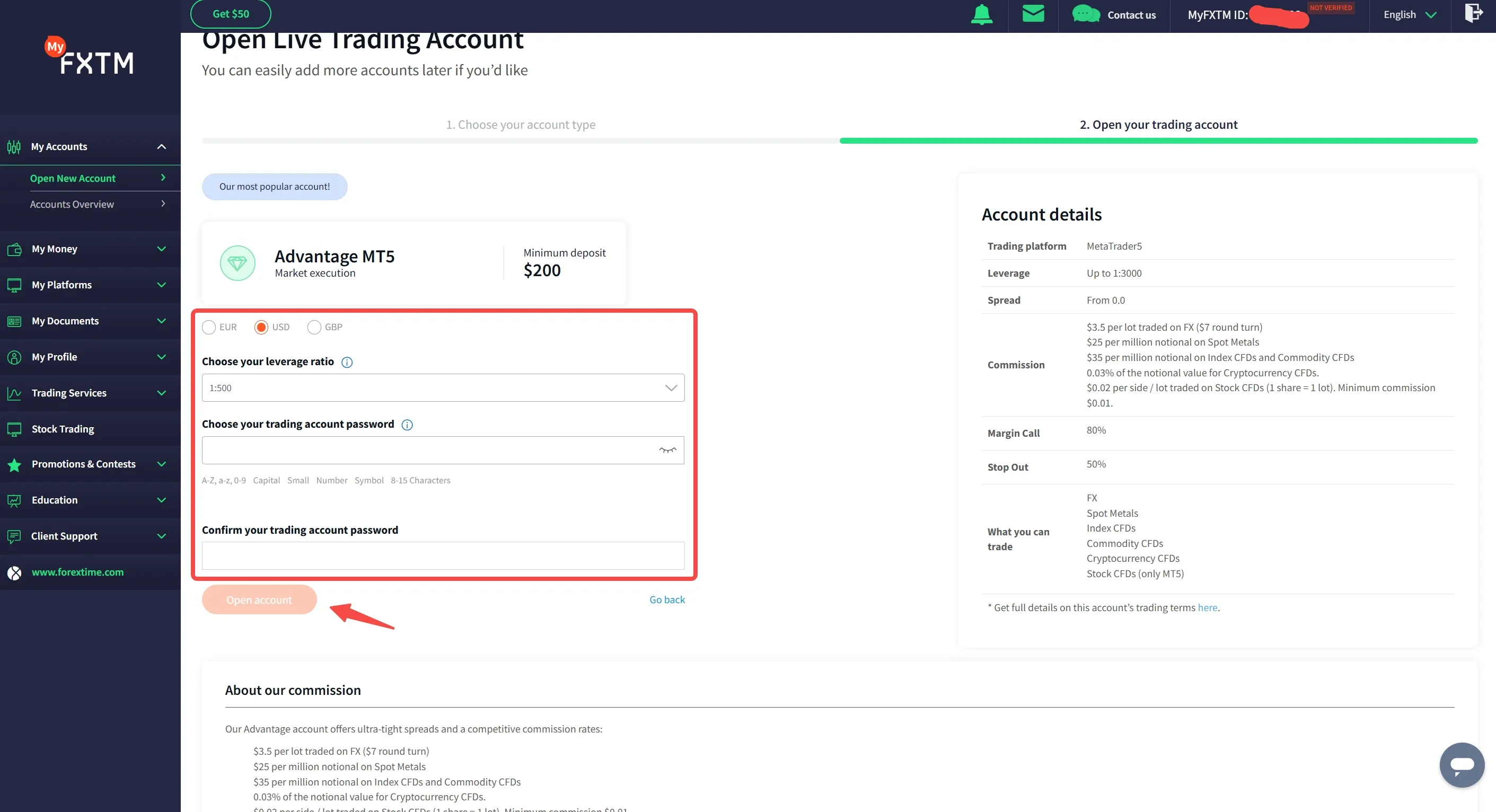1496x812 pixels.
Task: Click the My Documents ID card icon
Action: pyautogui.click(x=14, y=321)
